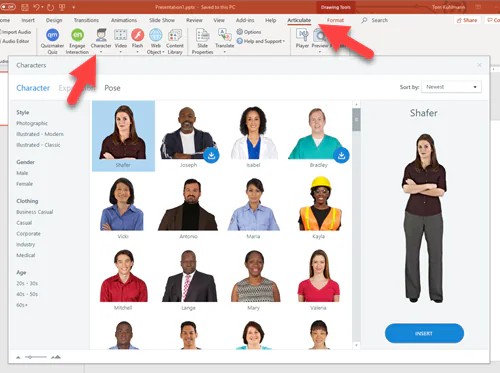This screenshot has height=373, width=500.
Task: Download the Joseph character
Action: 211,155
